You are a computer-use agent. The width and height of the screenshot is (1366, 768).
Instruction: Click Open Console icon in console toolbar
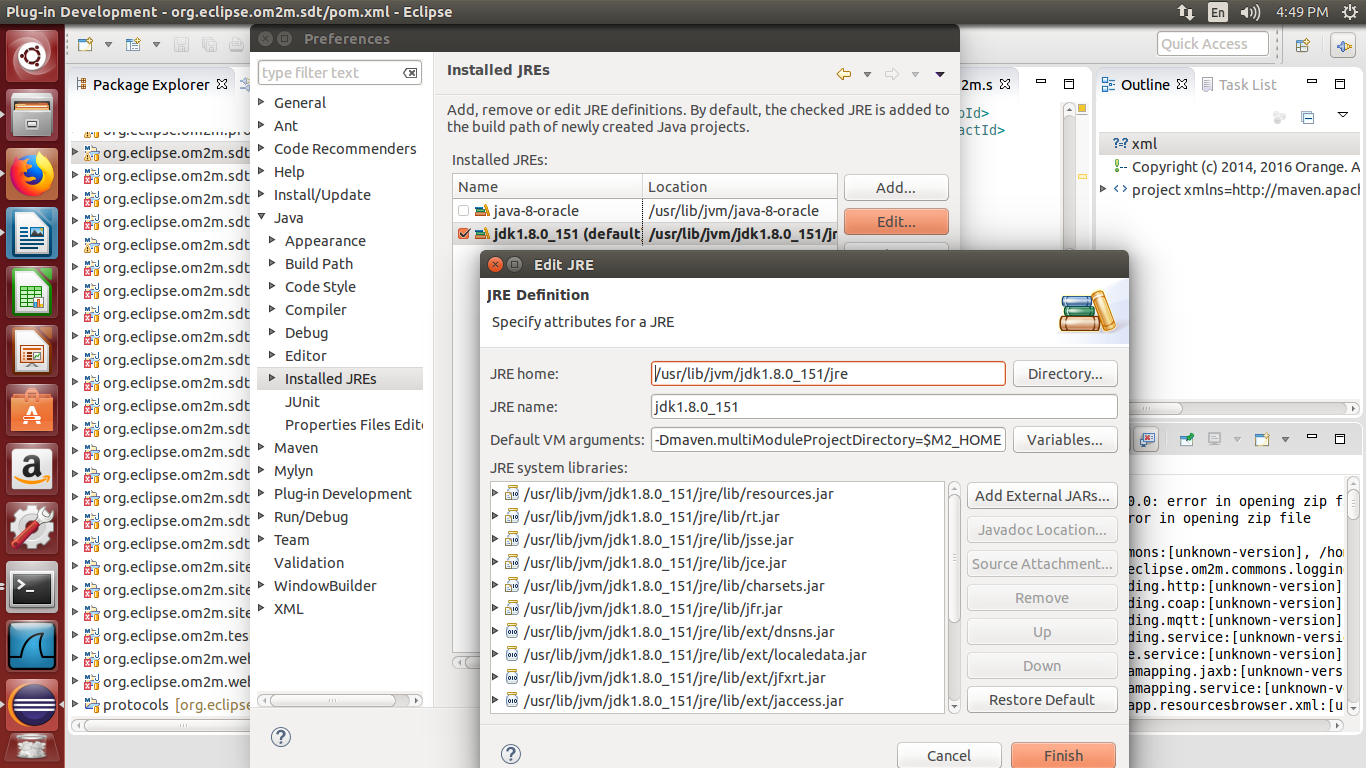coord(1262,439)
